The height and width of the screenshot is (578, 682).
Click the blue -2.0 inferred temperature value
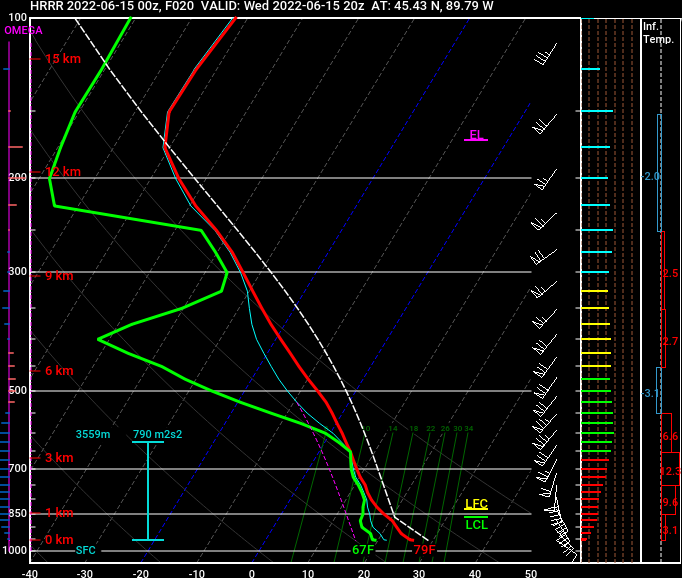click(652, 177)
